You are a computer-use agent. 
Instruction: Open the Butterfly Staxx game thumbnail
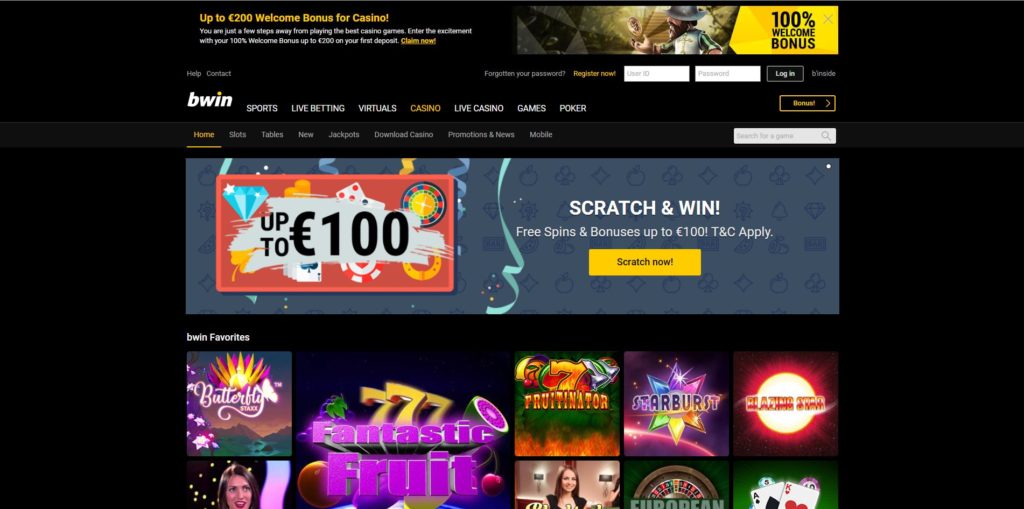pyautogui.click(x=239, y=404)
